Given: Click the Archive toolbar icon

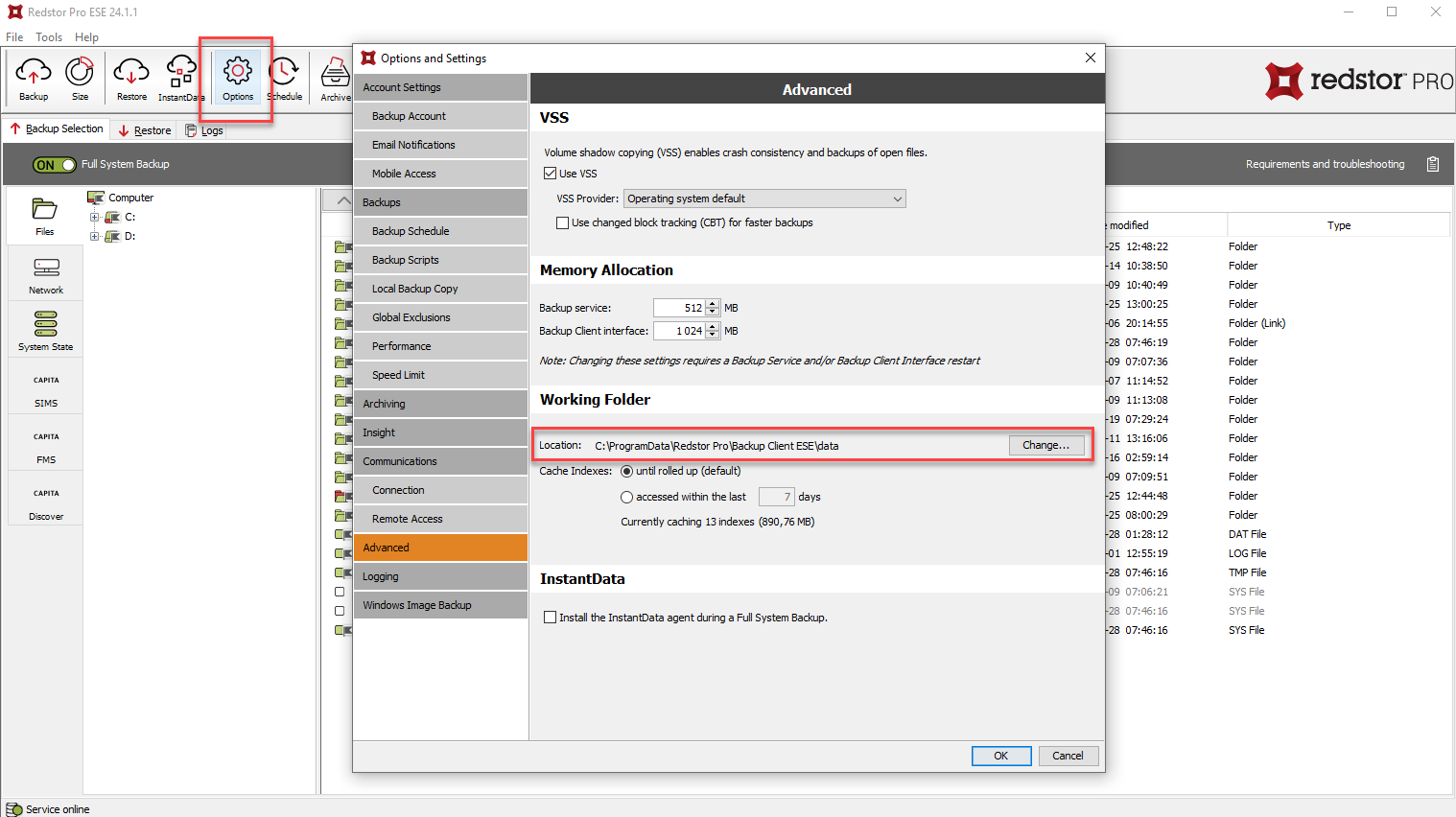Looking at the screenshot, I should [336, 78].
